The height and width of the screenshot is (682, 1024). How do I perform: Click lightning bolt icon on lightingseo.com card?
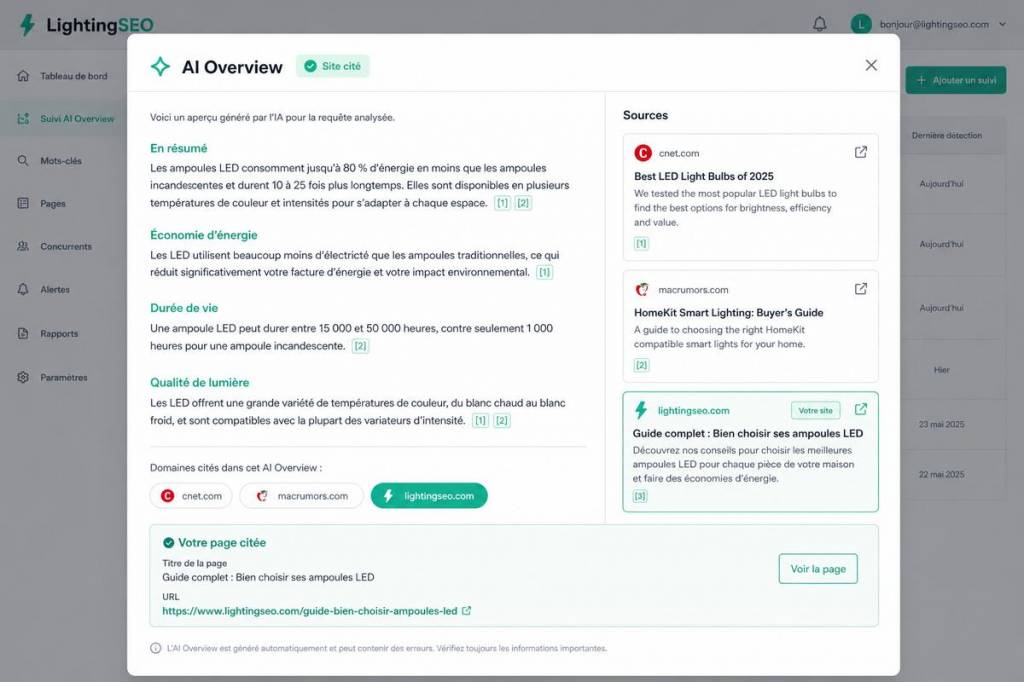point(641,410)
